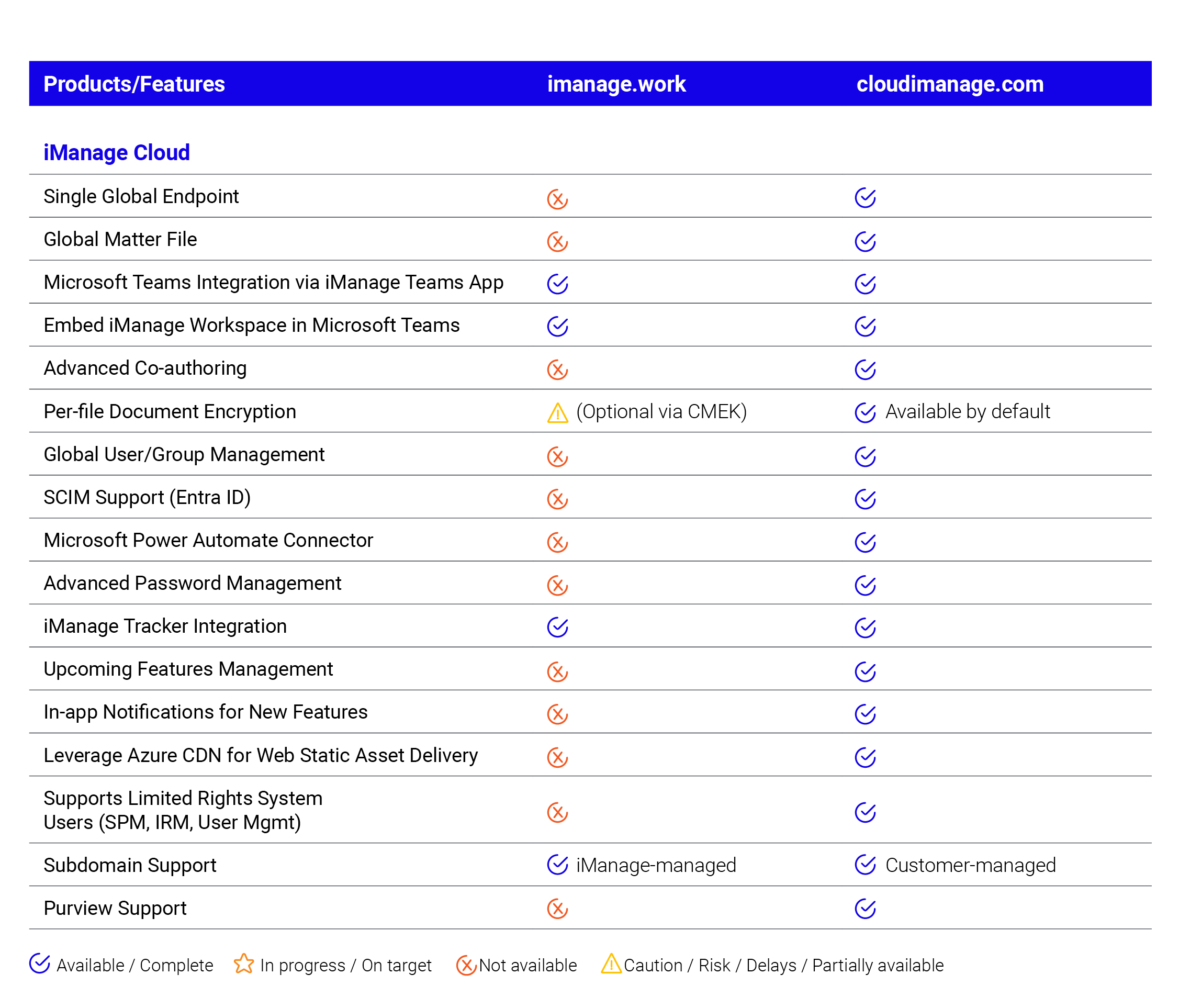Click the Caution legend warning triangle icon
This screenshot has width=1179, height=1008.
[x=611, y=964]
